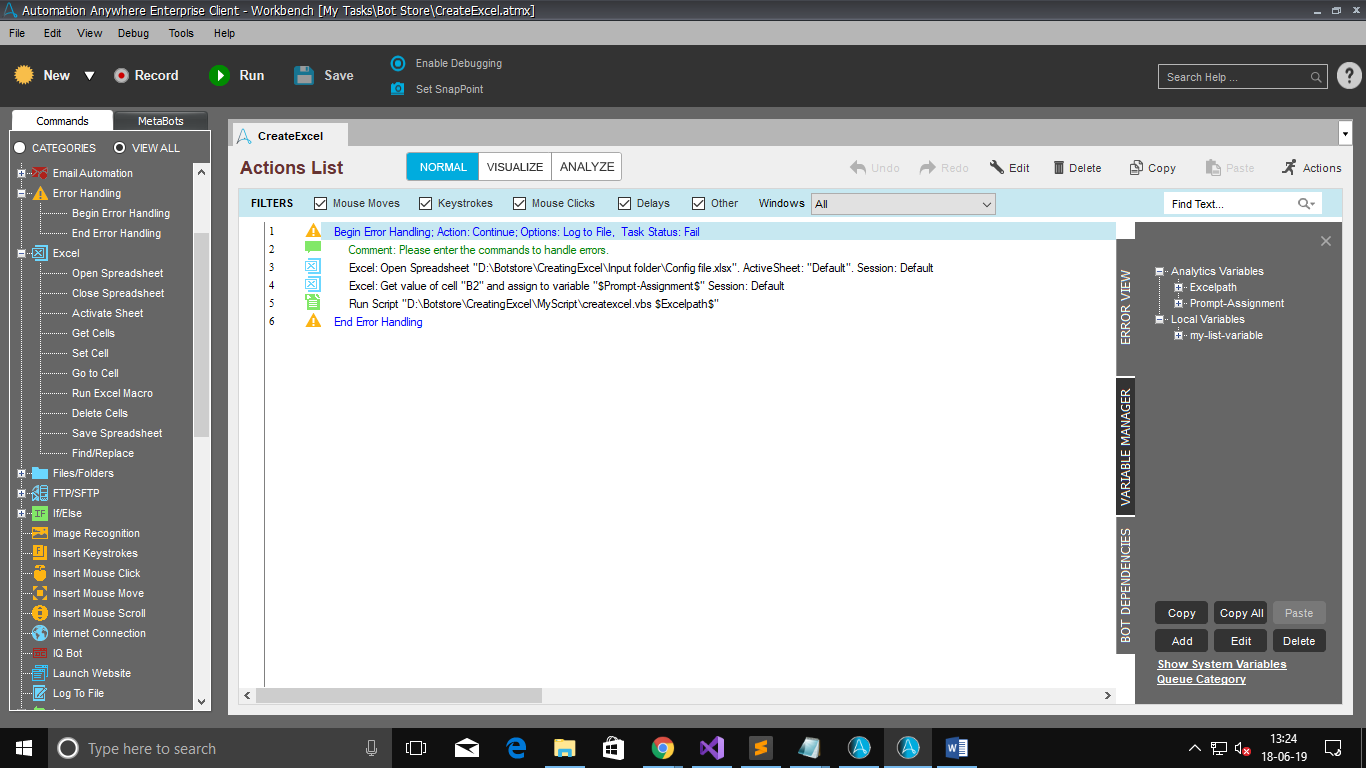
Task: Click the Record icon
Action: click(x=121, y=75)
